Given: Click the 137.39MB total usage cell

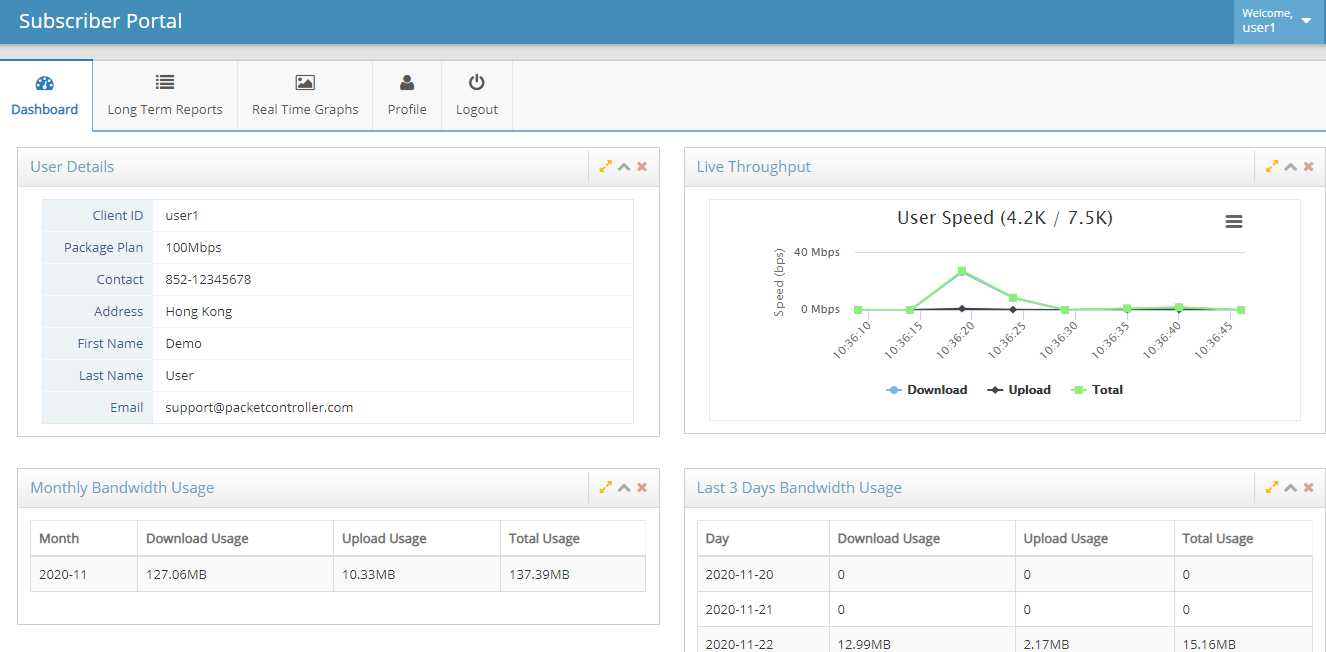Looking at the screenshot, I should [573, 574].
